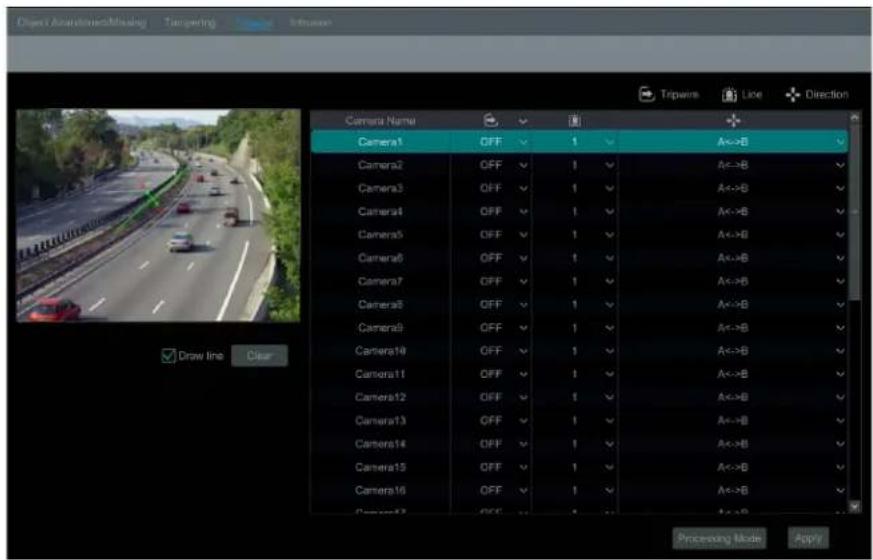Open the Intrusion tab

[x=311, y=23]
